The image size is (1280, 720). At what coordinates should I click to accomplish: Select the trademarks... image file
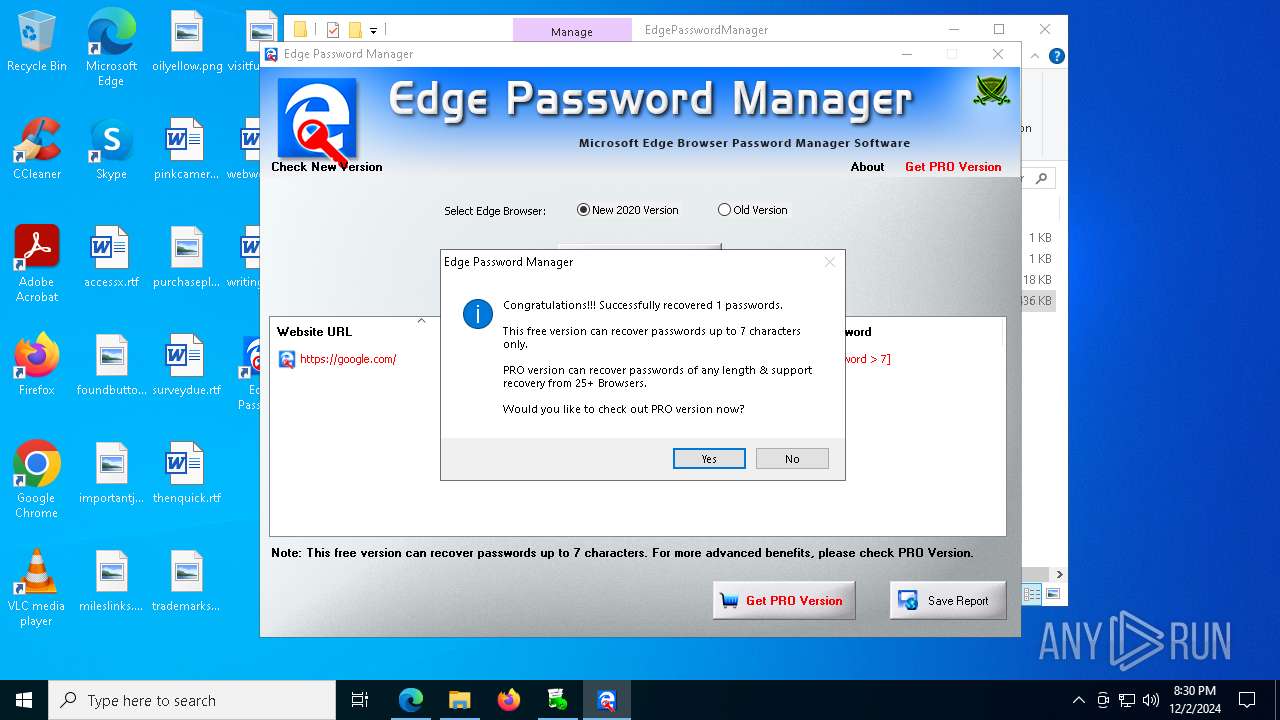pyautogui.click(x=187, y=581)
